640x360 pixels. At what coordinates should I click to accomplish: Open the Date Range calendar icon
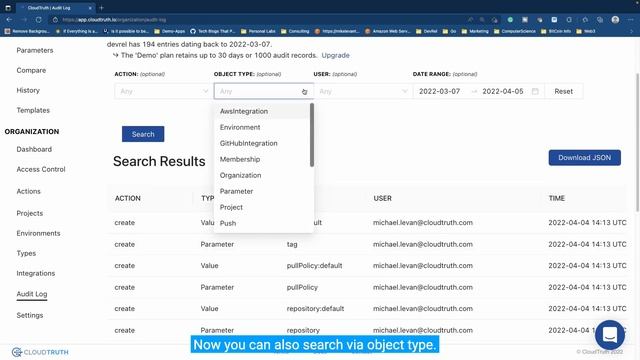[535, 91]
